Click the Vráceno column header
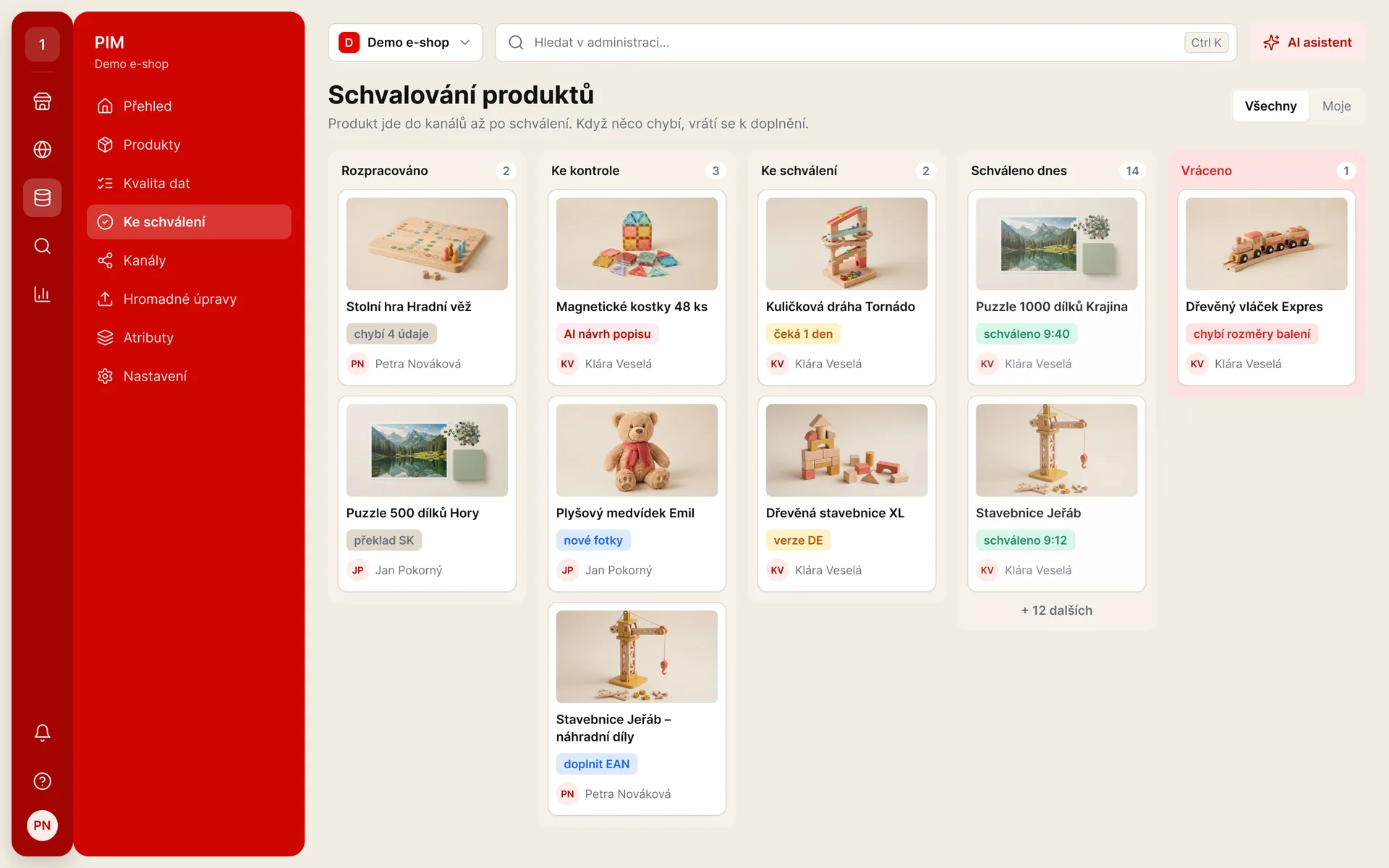The image size is (1389, 868). 1206,171
